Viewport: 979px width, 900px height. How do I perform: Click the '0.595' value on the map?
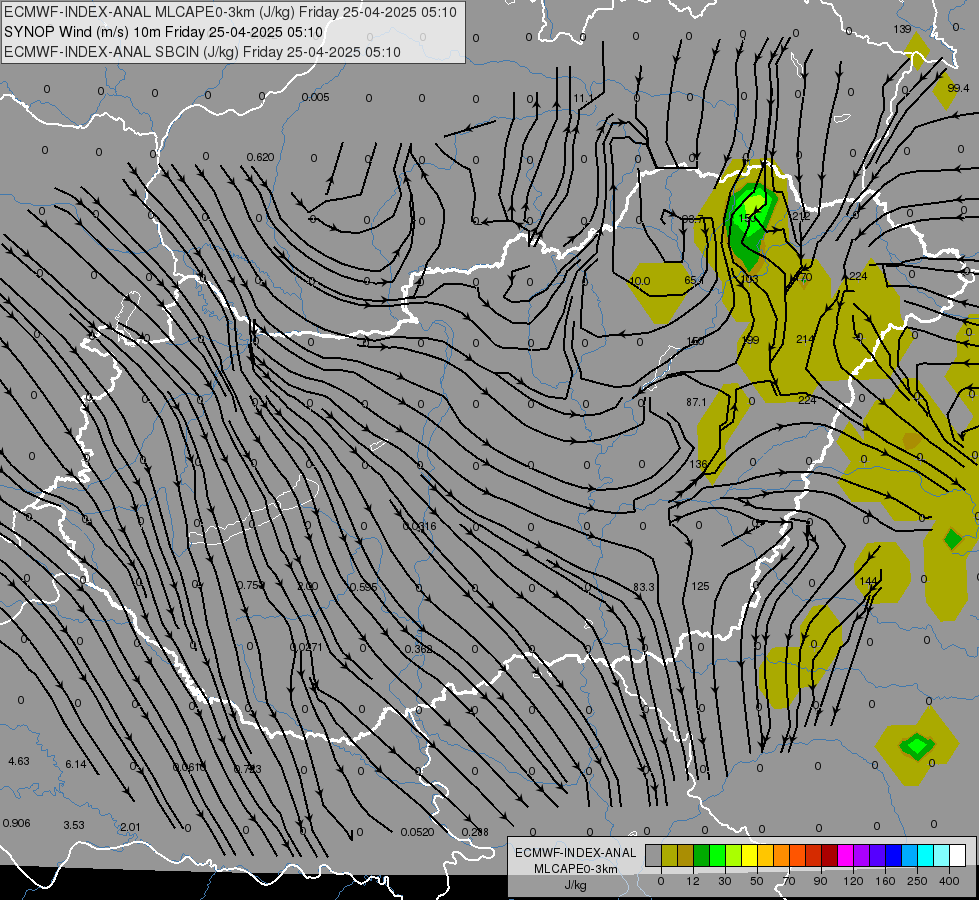[363, 586]
